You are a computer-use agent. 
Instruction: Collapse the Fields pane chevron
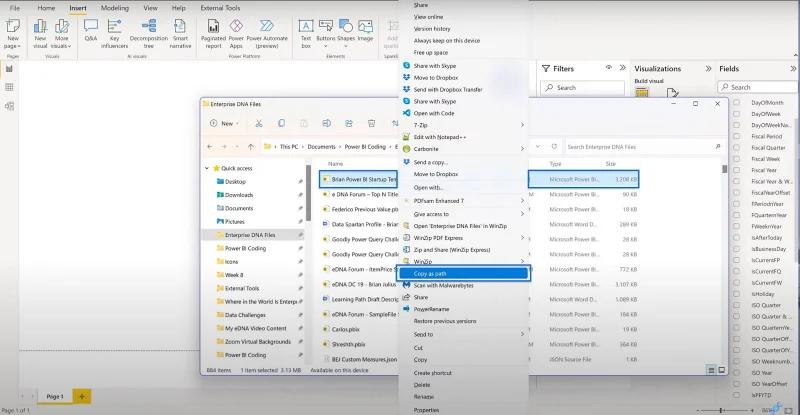tap(793, 68)
